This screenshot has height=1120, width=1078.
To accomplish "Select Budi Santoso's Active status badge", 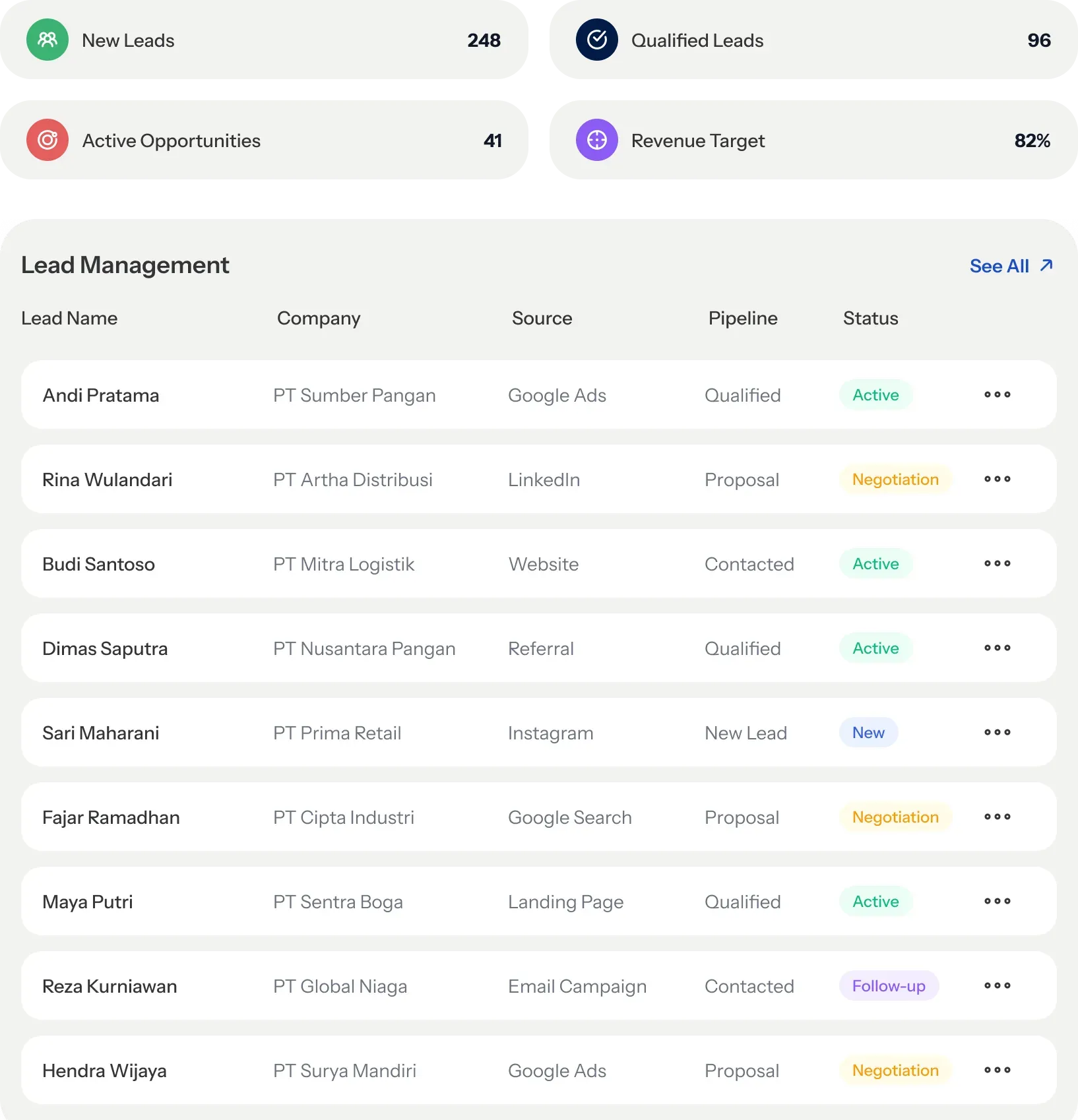I will 875,563.
